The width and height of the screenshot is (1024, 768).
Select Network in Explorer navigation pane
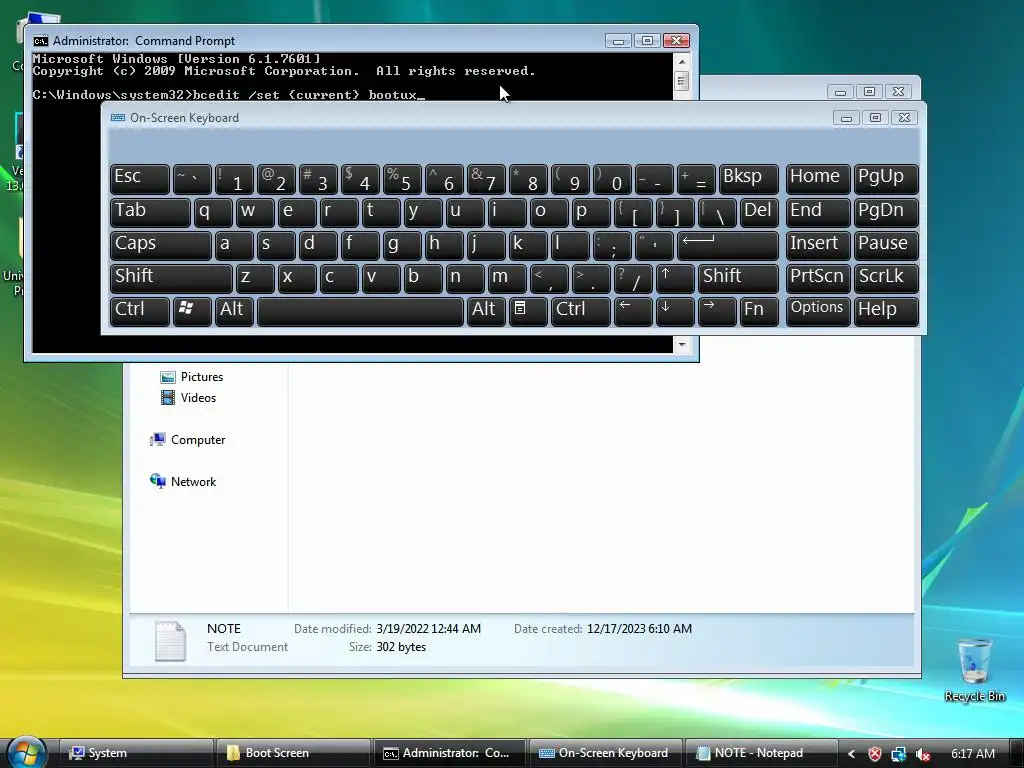coord(183,481)
